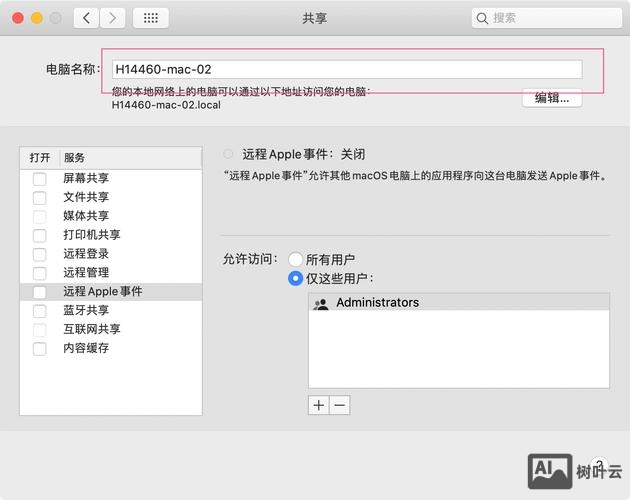
Task: Click the Administrators group icon
Action: pos(321,303)
